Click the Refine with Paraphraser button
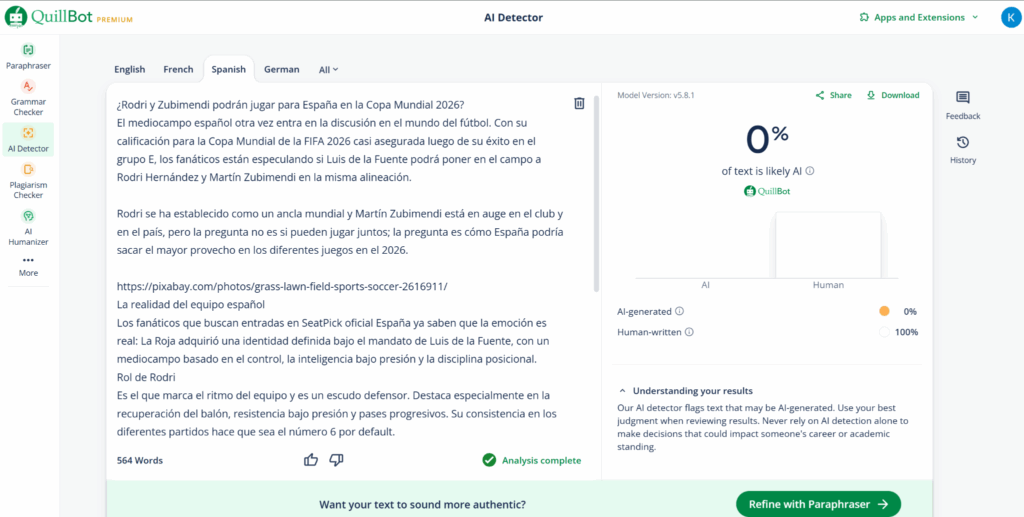The height and width of the screenshot is (517, 1024). pyautogui.click(x=818, y=504)
